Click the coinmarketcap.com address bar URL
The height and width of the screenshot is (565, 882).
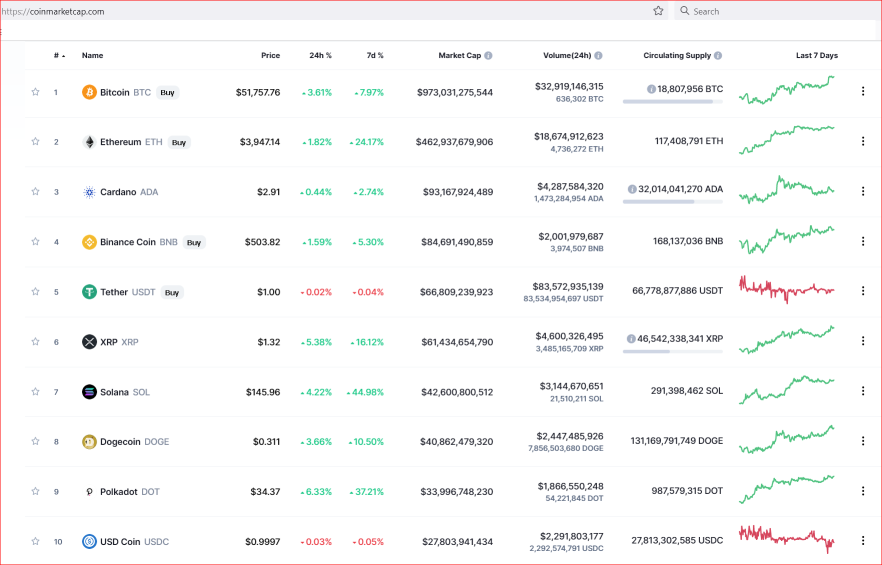pos(52,11)
